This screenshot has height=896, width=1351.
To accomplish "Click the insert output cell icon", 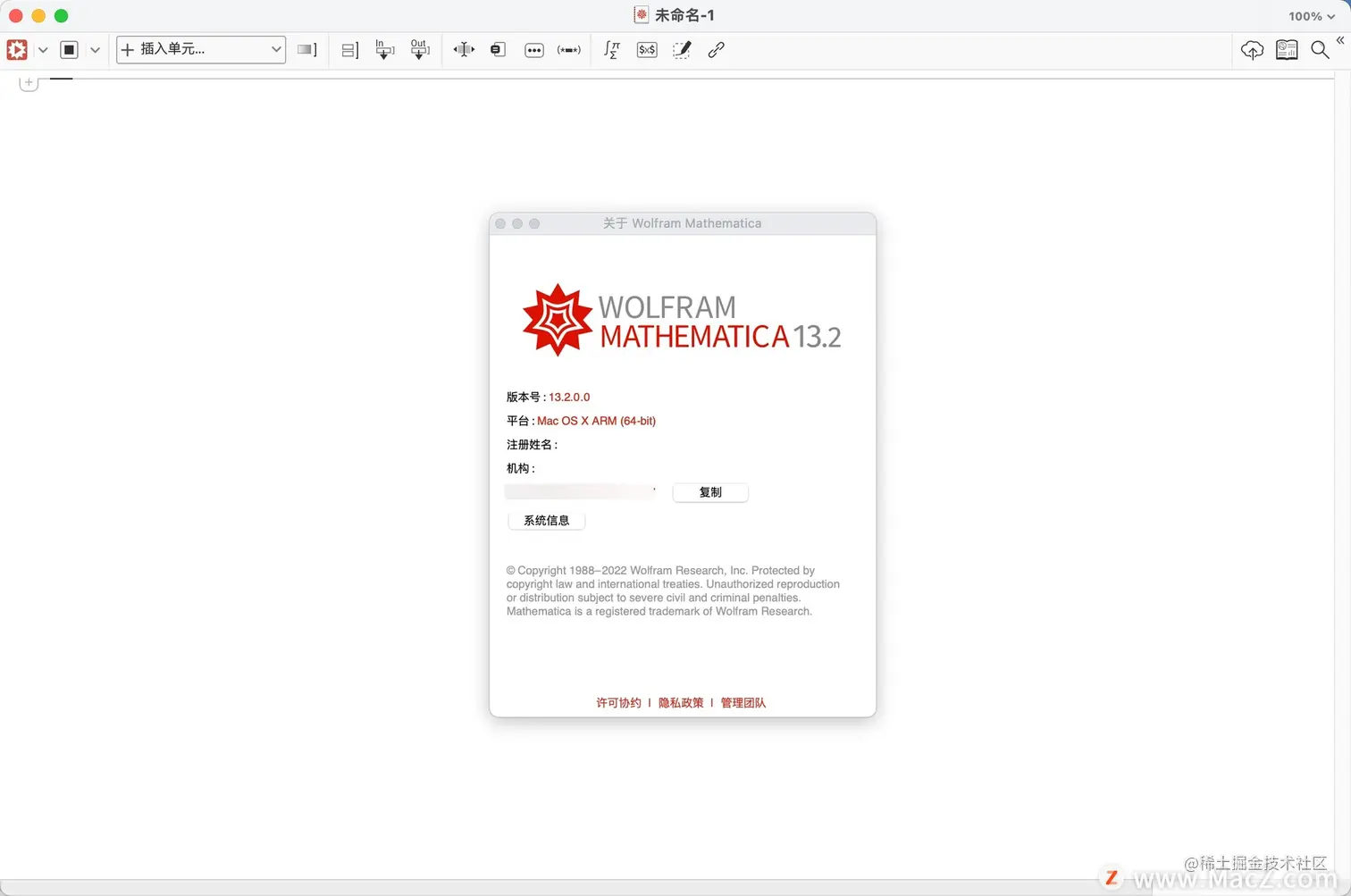I will click(419, 49).
